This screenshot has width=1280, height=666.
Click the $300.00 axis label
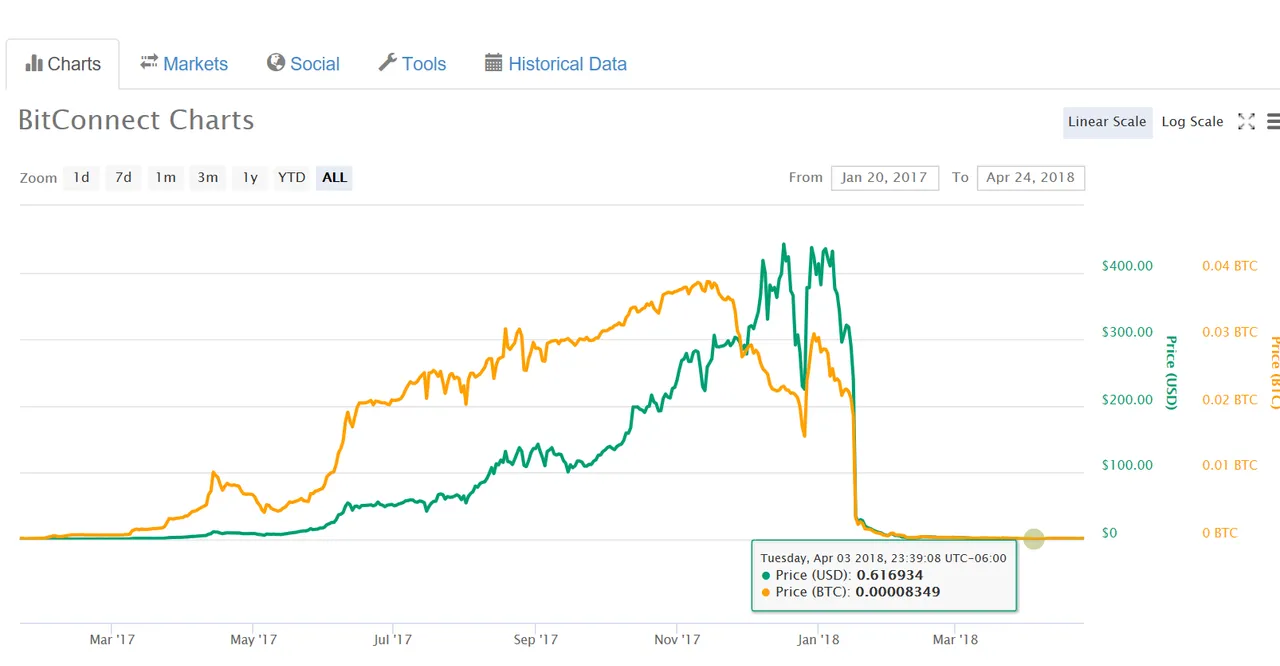[x=1127, y=332]
